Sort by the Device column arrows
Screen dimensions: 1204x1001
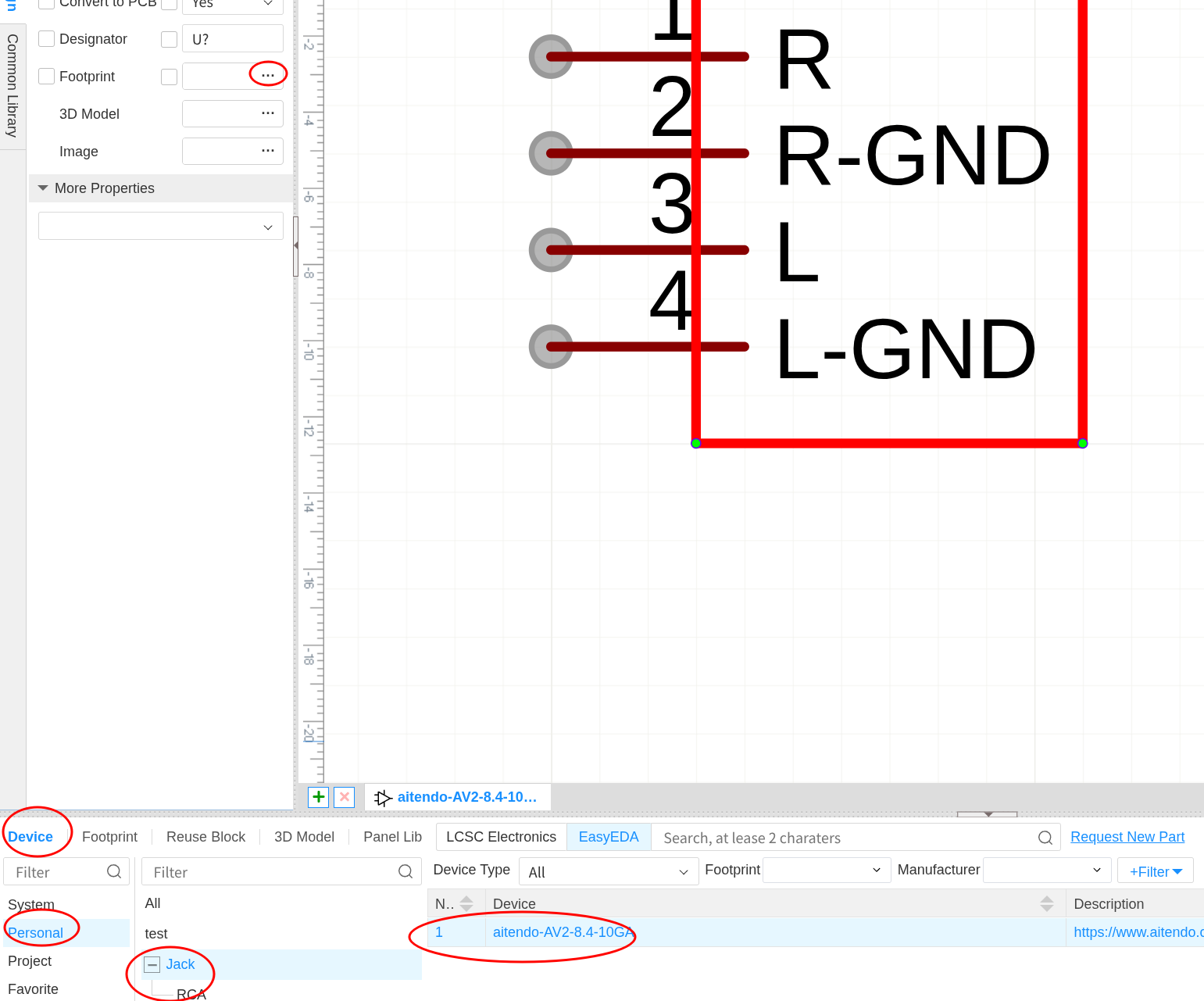pyautogui.click(x=1047, y=903)
